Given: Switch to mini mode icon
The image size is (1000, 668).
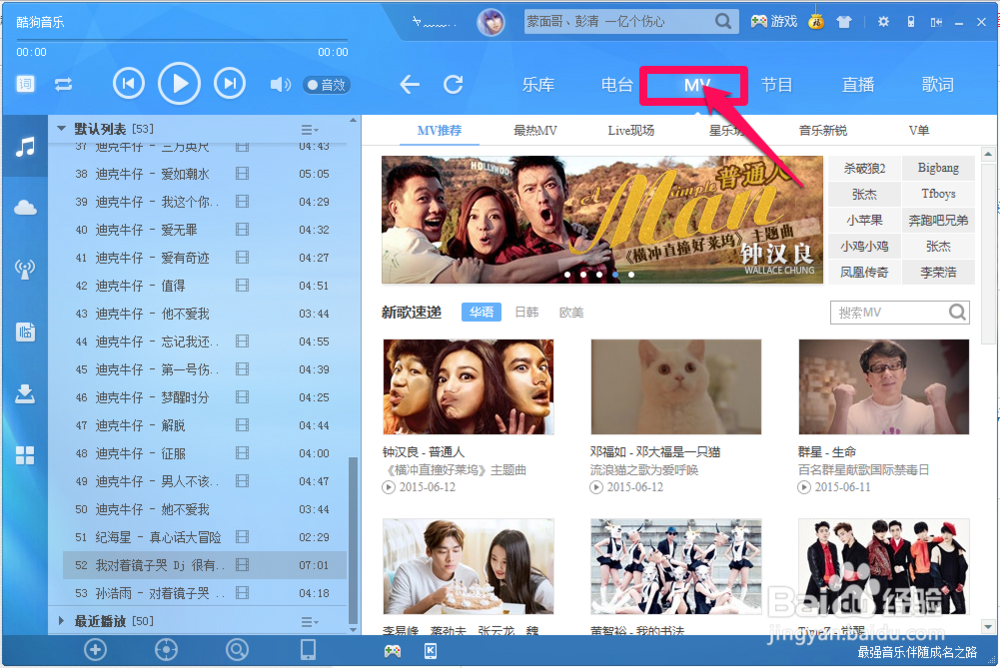Looking at the screenshot, I should pos(936,22).
